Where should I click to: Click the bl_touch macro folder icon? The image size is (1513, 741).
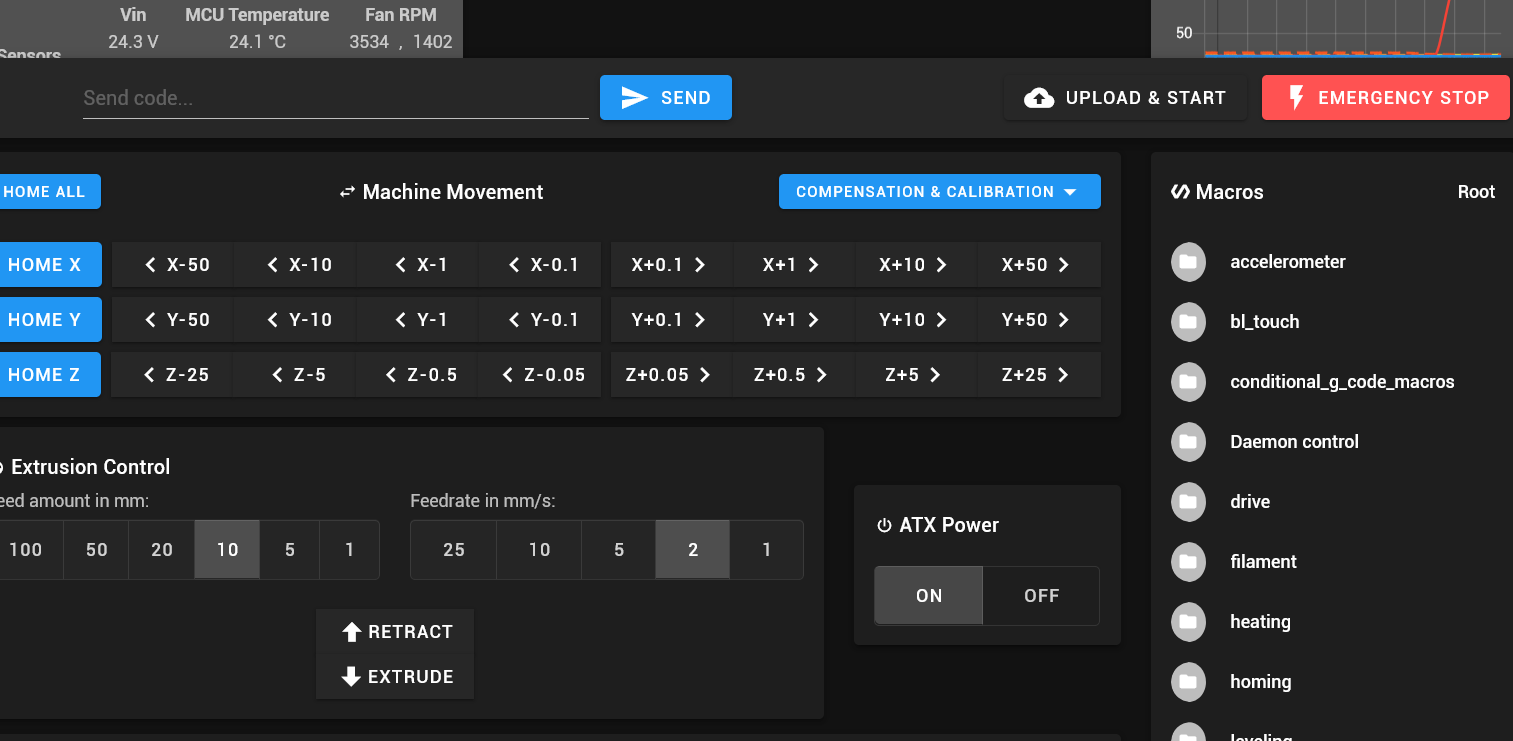coord(1188,322)
